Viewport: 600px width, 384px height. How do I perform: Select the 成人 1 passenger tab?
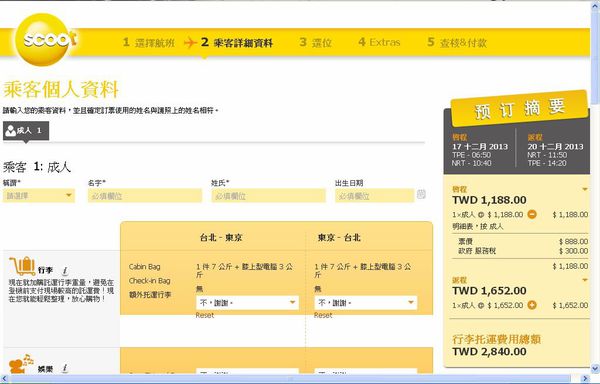pos(26,131)
